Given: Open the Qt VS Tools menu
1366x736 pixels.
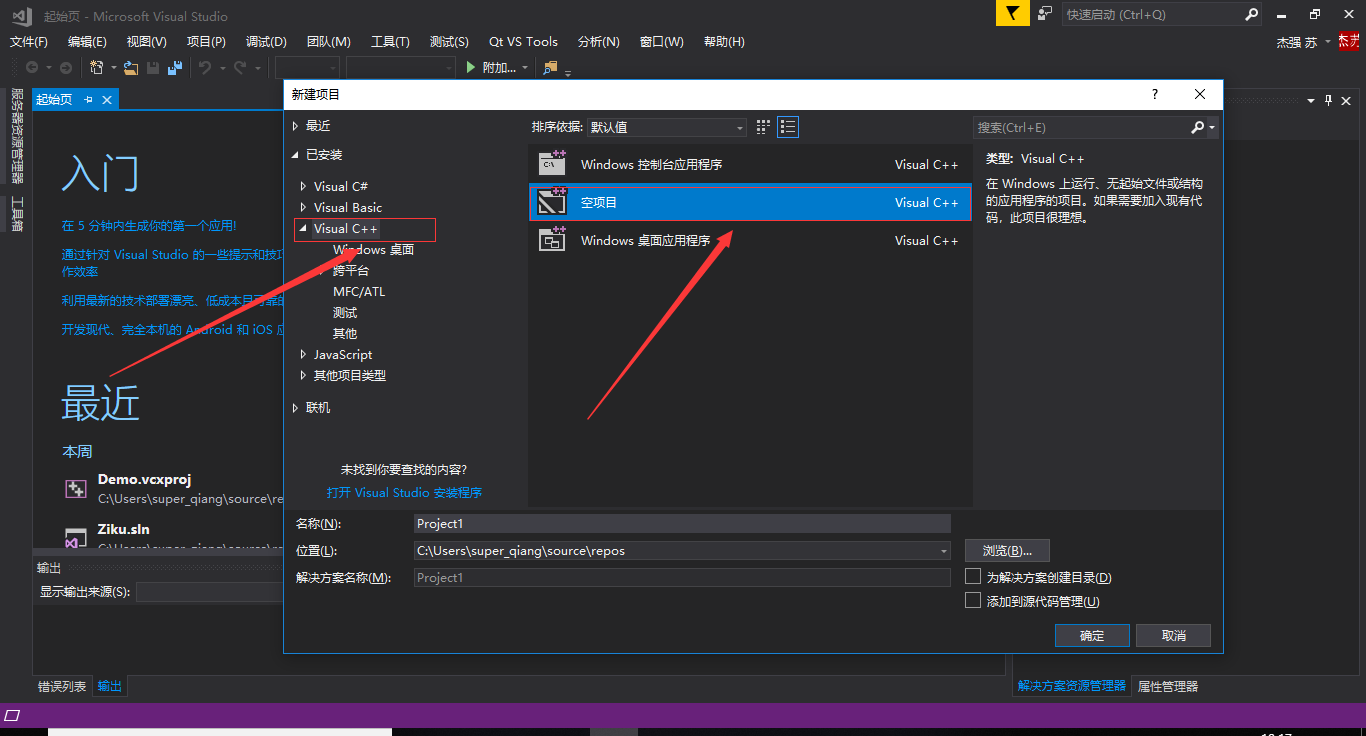Looking at the screenshot, I should [x=522, y=41].
